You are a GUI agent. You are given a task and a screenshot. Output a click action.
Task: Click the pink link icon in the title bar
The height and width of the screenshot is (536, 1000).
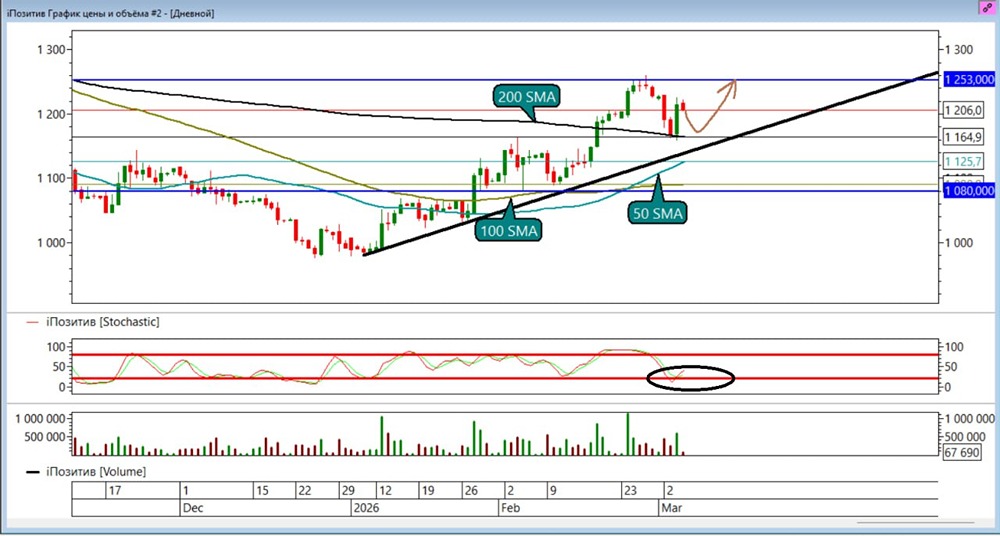[988, 8]
